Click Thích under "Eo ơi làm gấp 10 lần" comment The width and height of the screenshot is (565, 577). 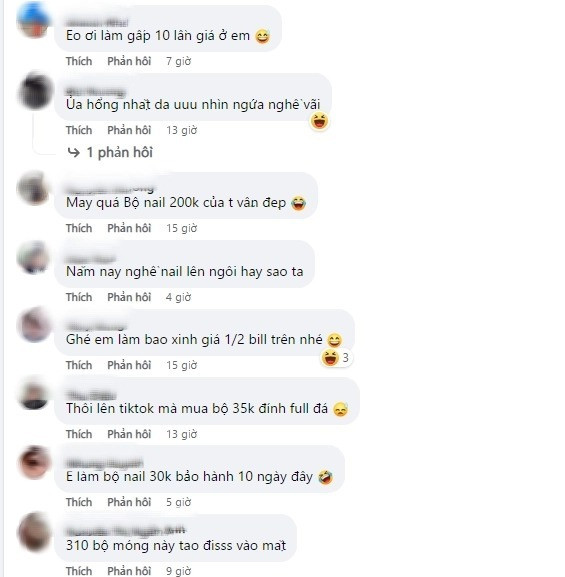(x=79, y=61)
